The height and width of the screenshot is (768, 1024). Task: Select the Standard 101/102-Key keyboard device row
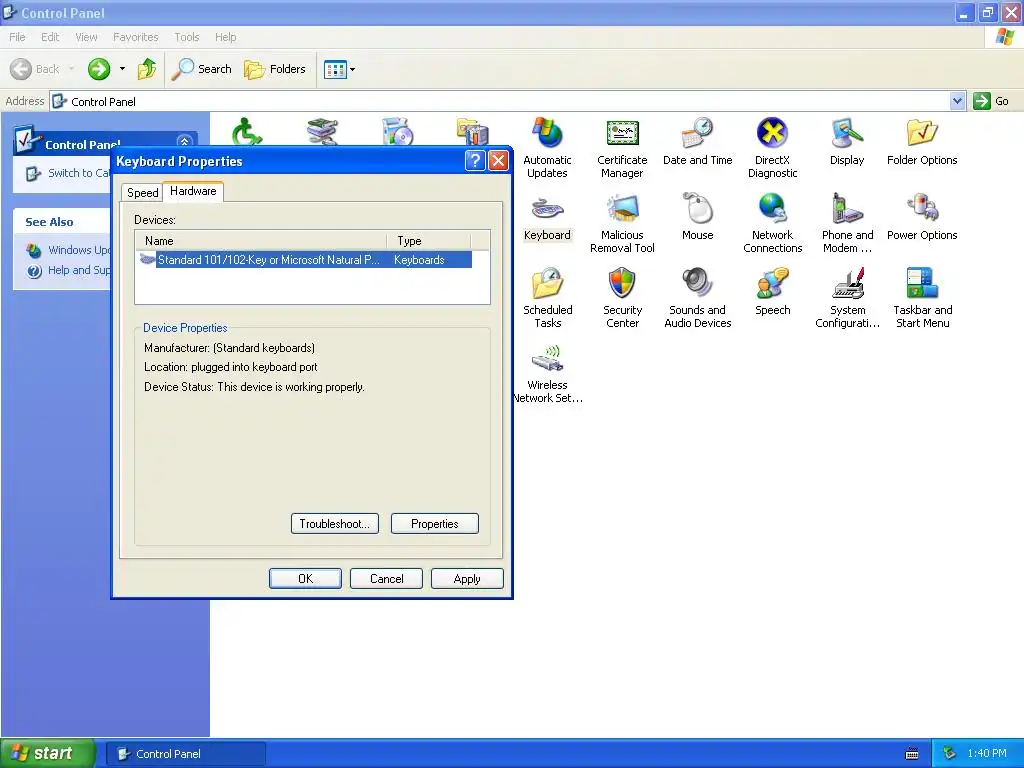coord(304,260)
